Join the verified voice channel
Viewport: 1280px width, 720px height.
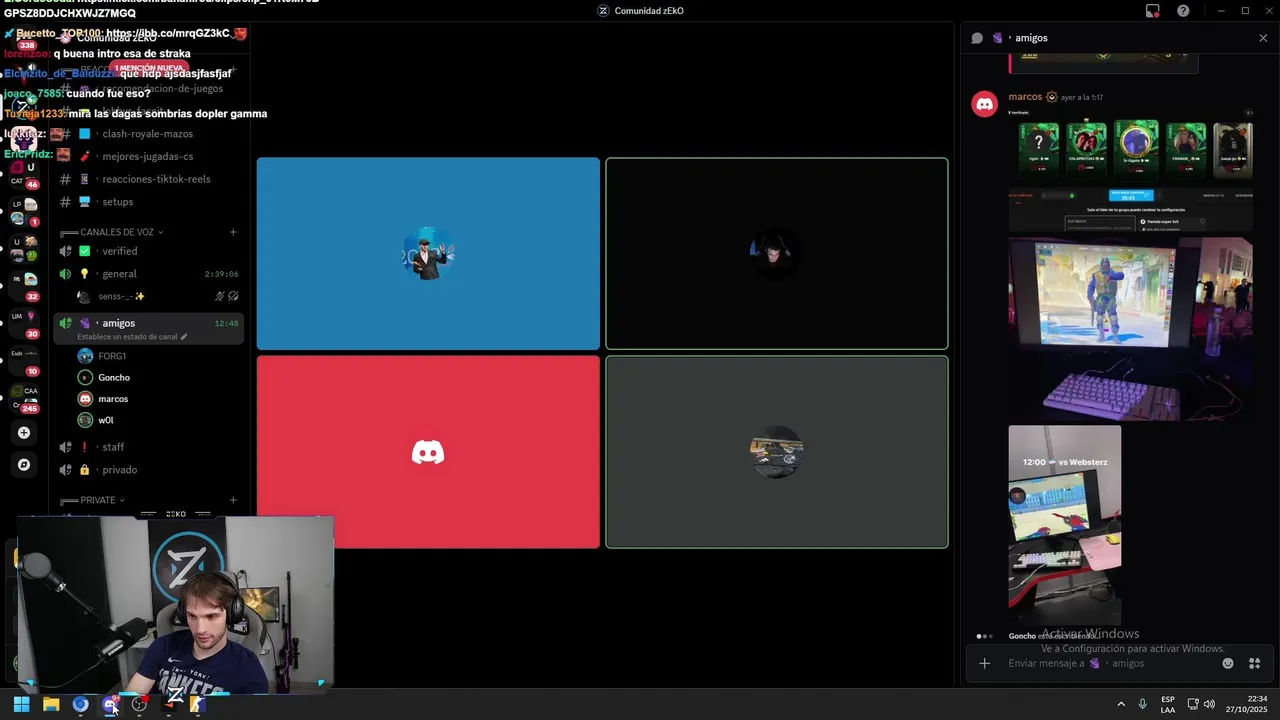tap(148, 251)
